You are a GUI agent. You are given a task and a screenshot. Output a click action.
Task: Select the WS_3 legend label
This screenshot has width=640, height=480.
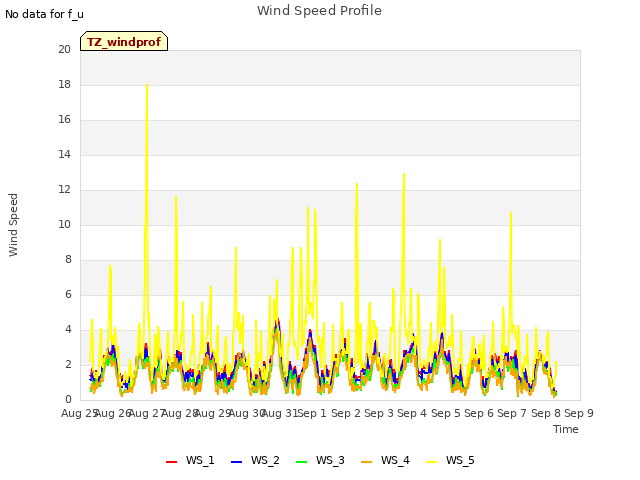pyautogui.click(x=330, y=460)
